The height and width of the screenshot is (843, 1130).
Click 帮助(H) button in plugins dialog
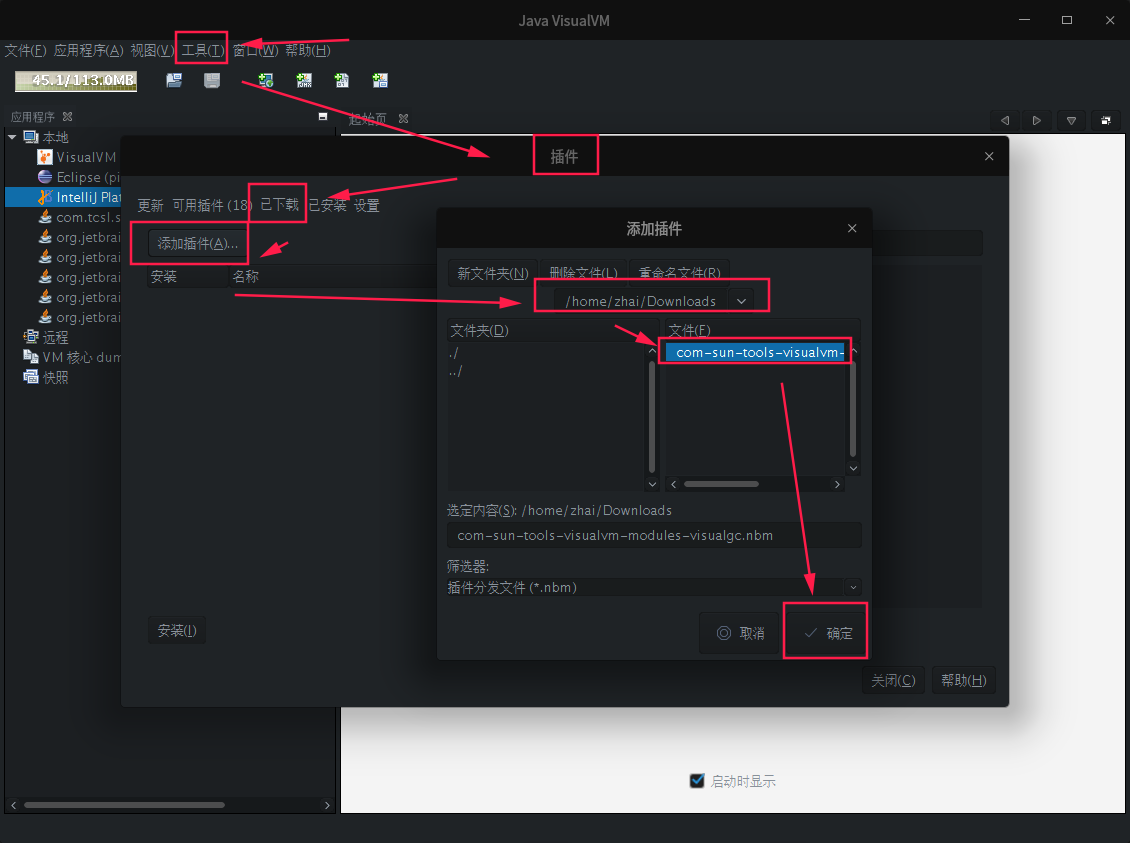click(x=964, y=680)
